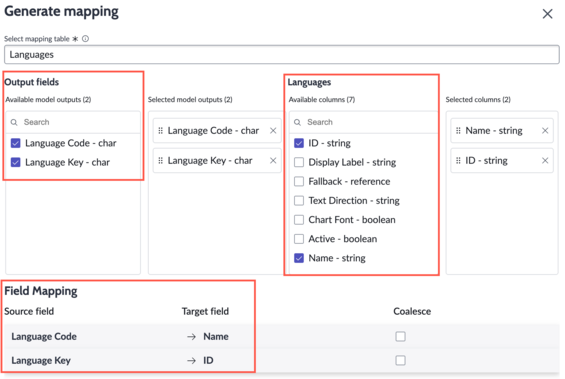Screen dimensions: 565x379
Task: Remove Language Code - char from selected outputs
Action: 273,130
